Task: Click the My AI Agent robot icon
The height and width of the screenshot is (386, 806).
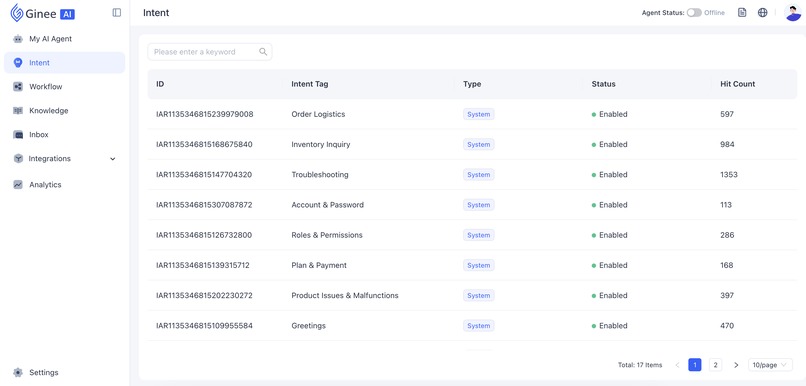Action: tap(18, 39)
